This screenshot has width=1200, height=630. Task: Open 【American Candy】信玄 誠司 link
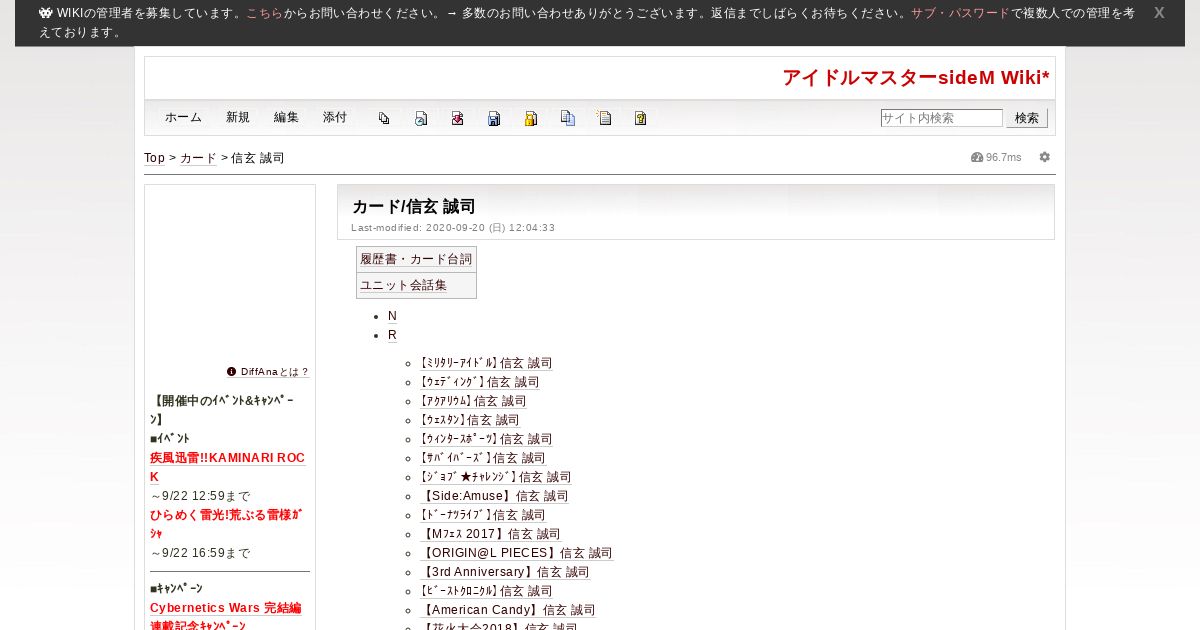point(507,611)
